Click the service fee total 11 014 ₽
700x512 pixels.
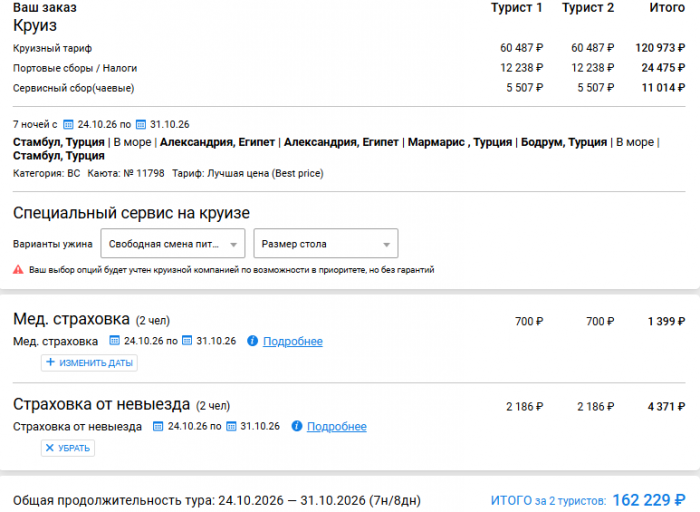pyautogui.click(x=663, y=88)
